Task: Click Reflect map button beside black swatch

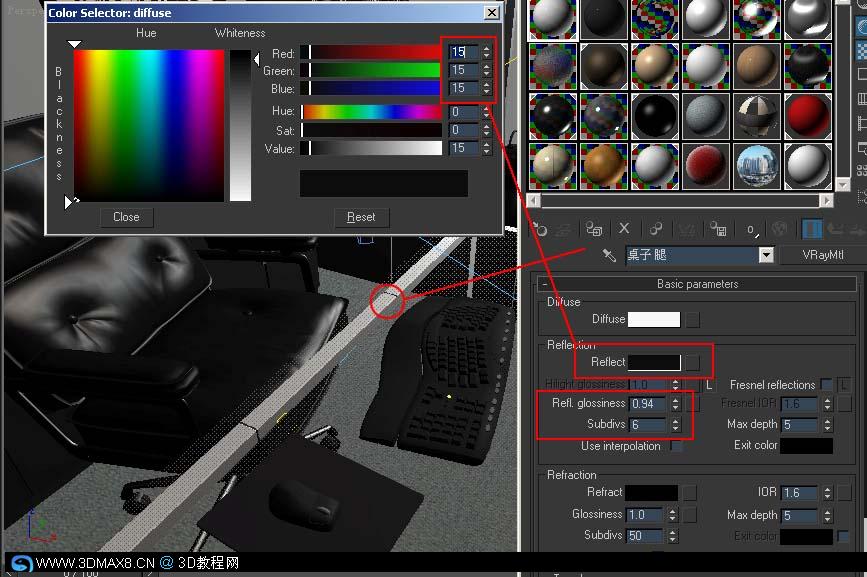Action: pyautogui.click(x=692, y=363)
